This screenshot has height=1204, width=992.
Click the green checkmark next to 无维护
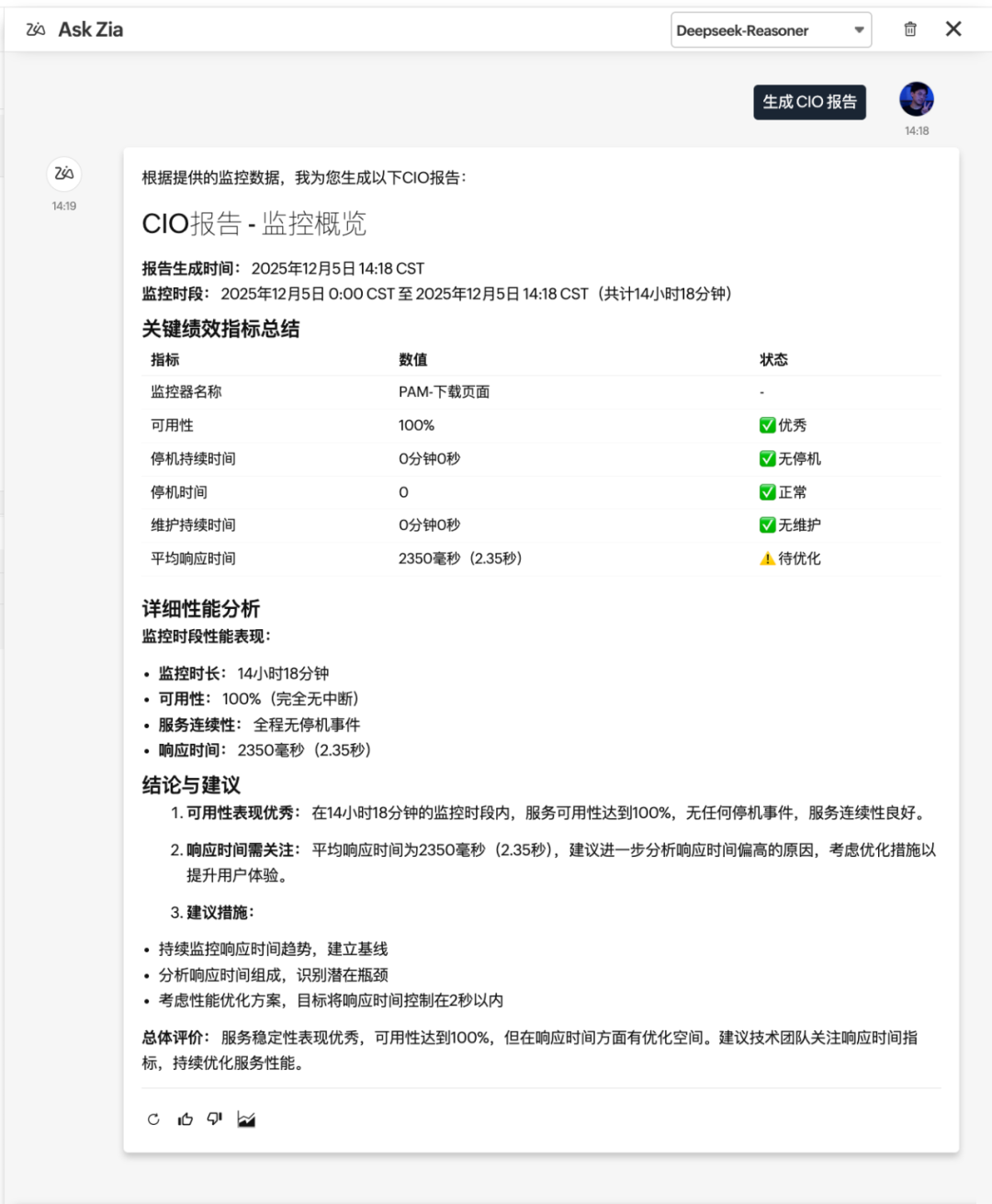[767, 524]
